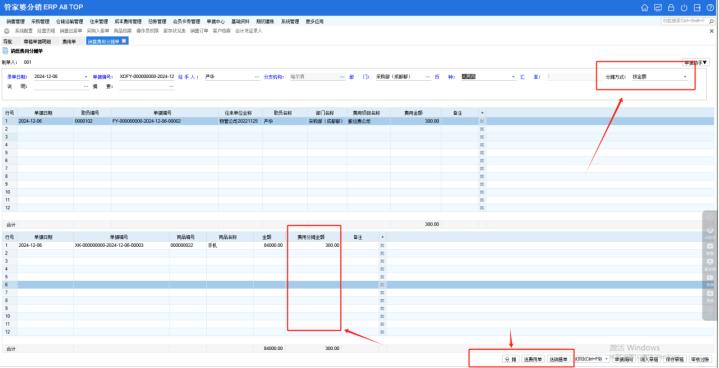This screenshot has height=368, width=719.
Task: Open the 单据中心 menu
Action: (x=216, y=21)
